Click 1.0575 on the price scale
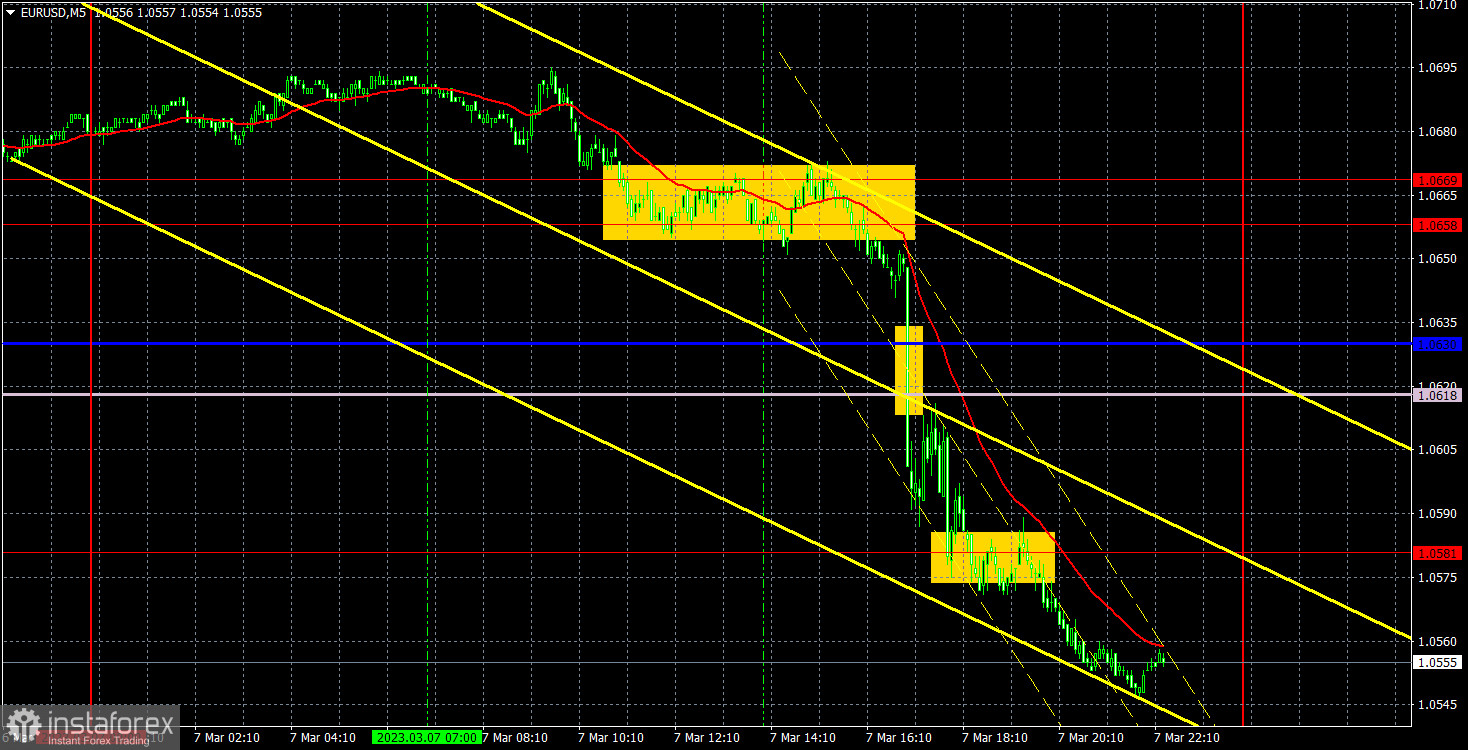 coord(1438,577)
